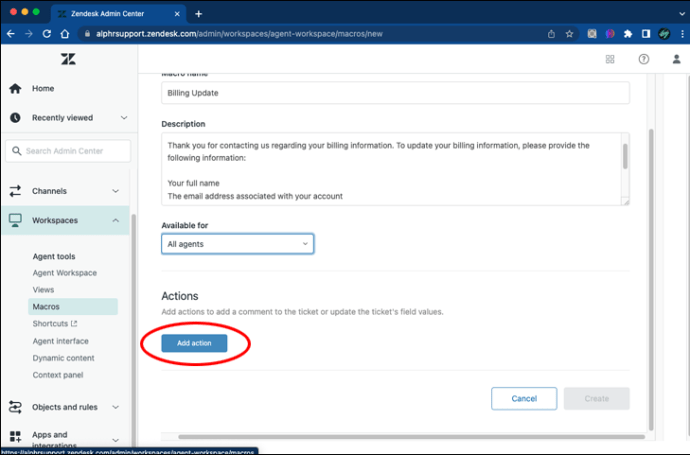The height and width of the screenshot is (455, 690).
Task: Click the Description box scrollbar thumb
Action: point(625,156)
